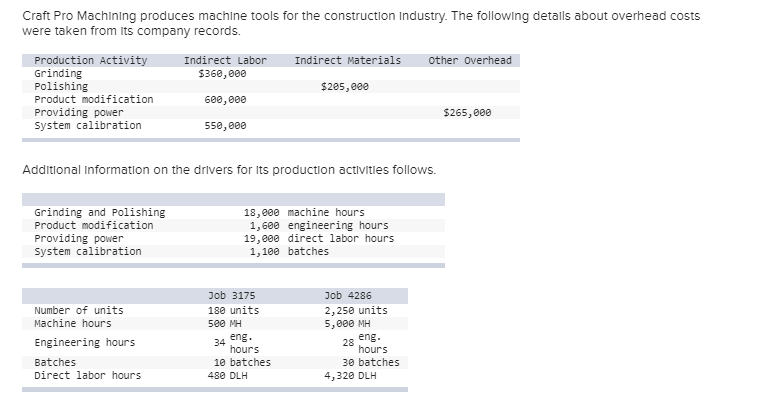Click the 'Indirect Labor' column header
Screen dimensions: 762x410
pos(225,60)
